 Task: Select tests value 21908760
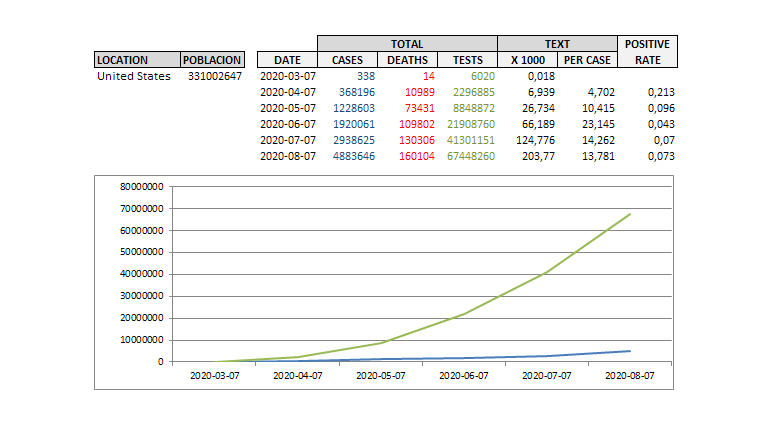pos(471,124)
